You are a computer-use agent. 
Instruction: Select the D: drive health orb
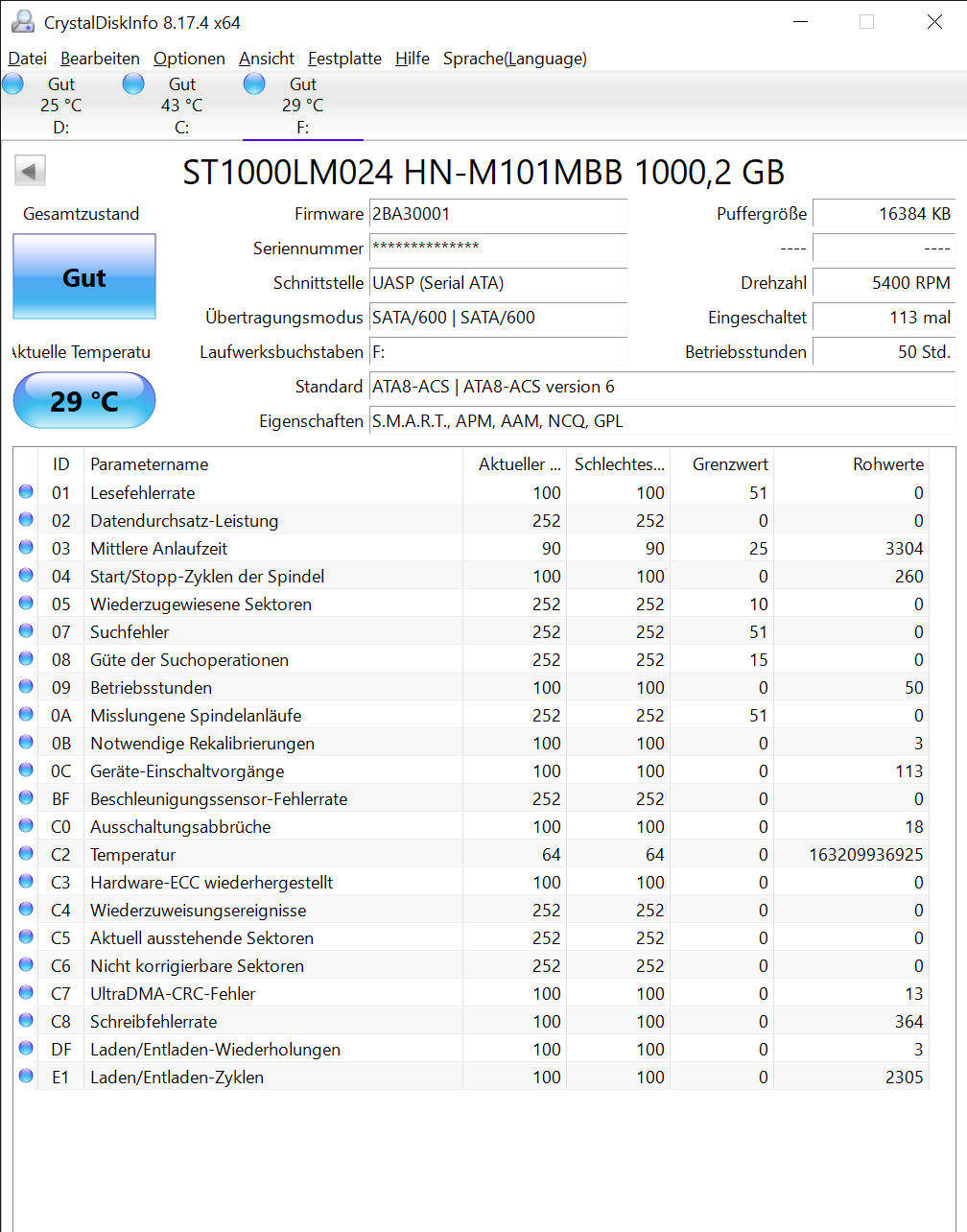[13, 83]
